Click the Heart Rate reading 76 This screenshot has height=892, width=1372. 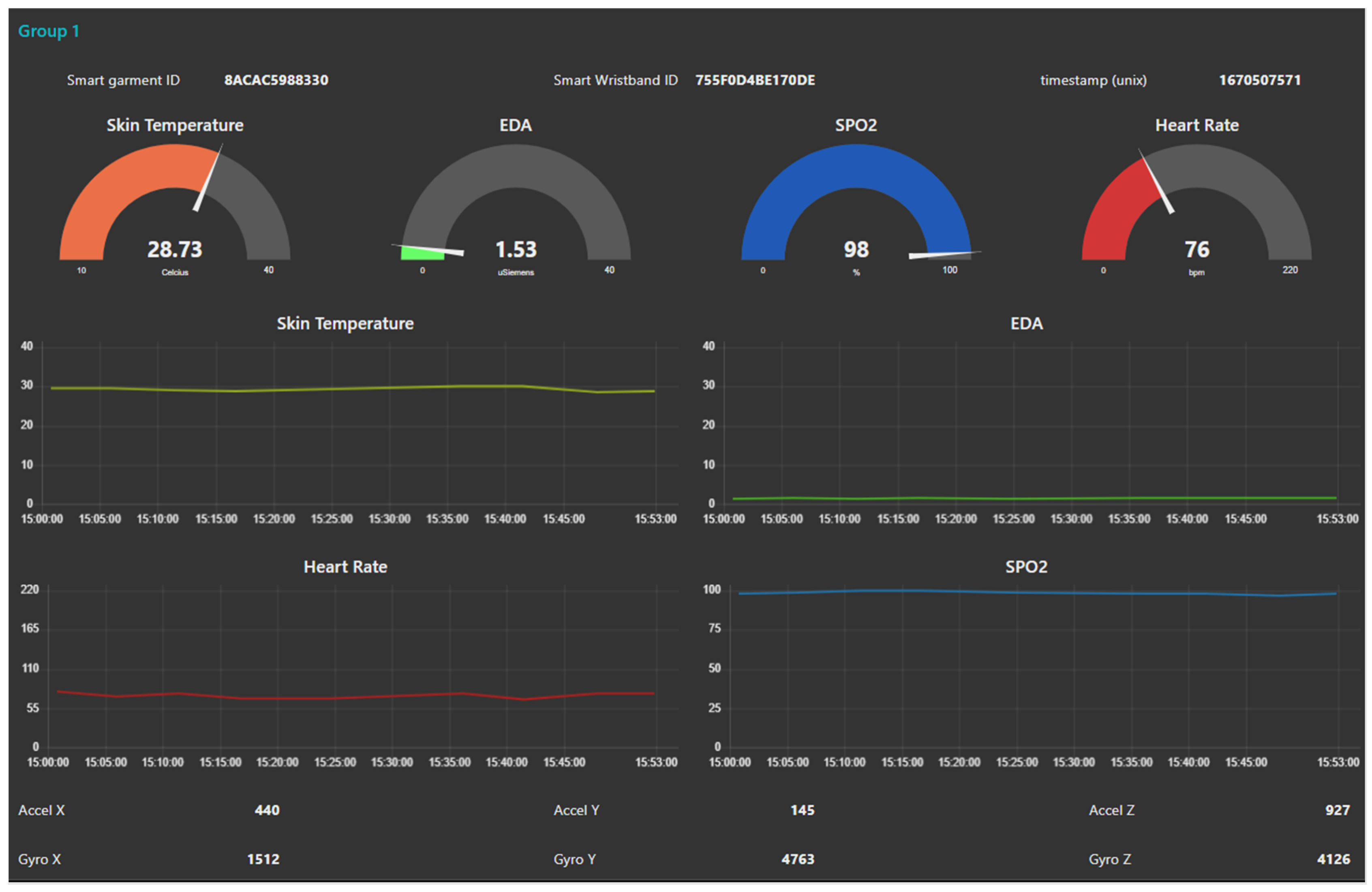(x=1197, y=250)
